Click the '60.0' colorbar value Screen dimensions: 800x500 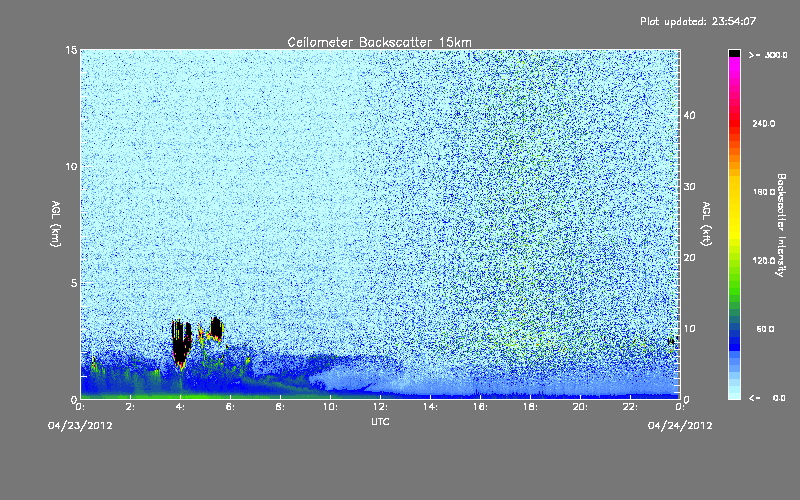point(765,329)
